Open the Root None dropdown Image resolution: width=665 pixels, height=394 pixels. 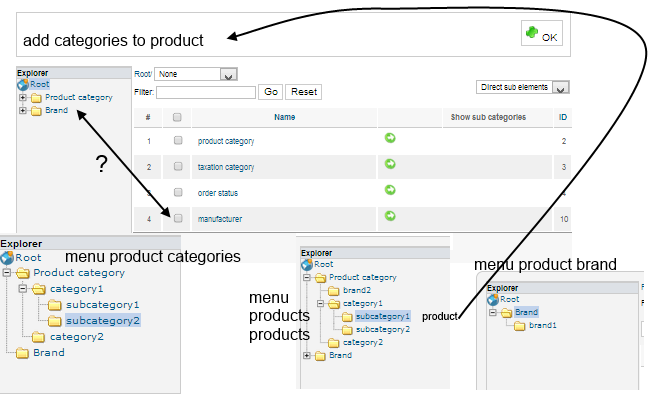pos(196,74)
